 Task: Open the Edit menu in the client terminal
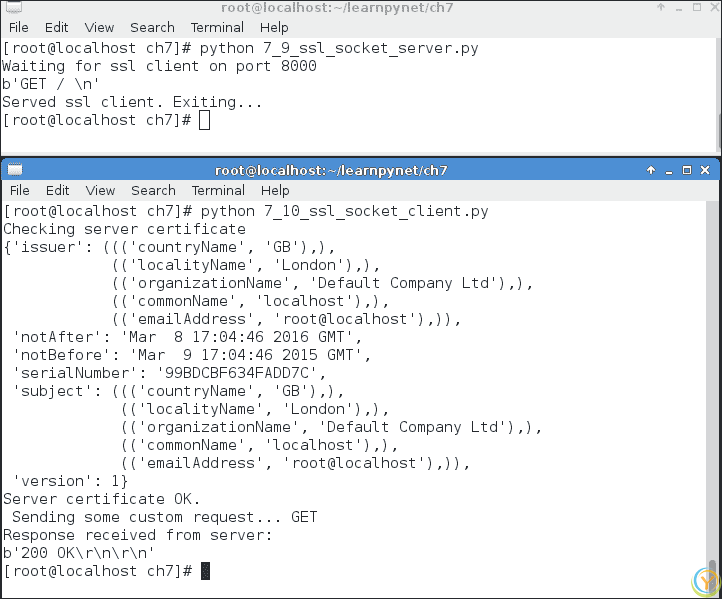[57, 190]
